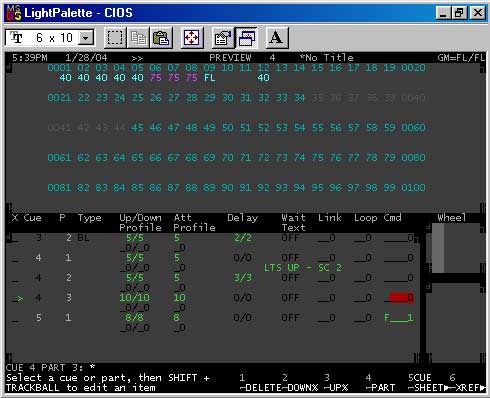Screen dimensions: 490x398
Task: Click channel number 0081
Action: point(59,188)
